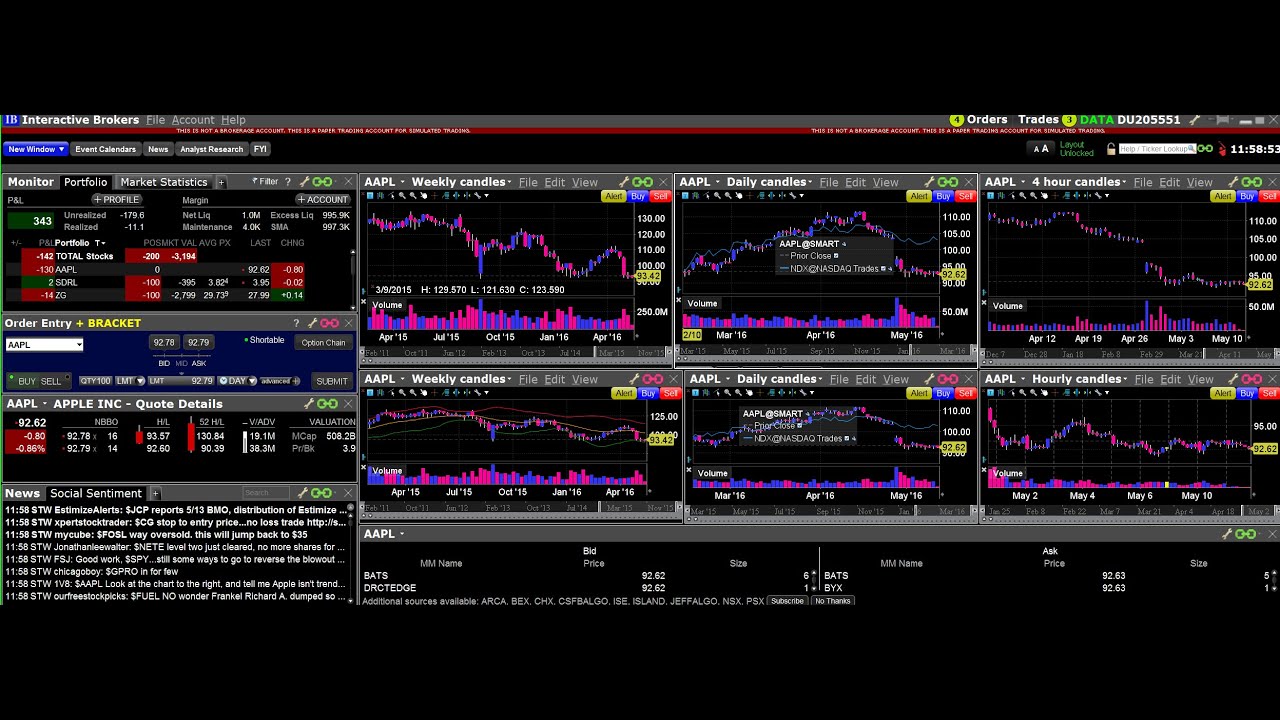Open Order Entry help question mark

[x=296, y=323]
